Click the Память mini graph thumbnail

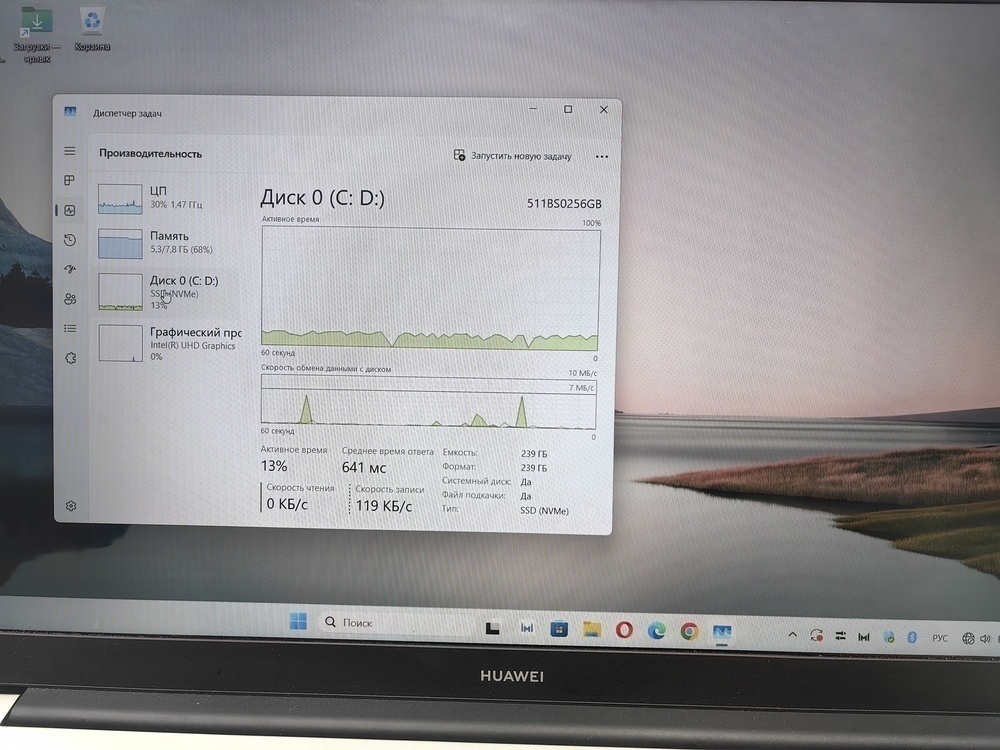[120, 244]
